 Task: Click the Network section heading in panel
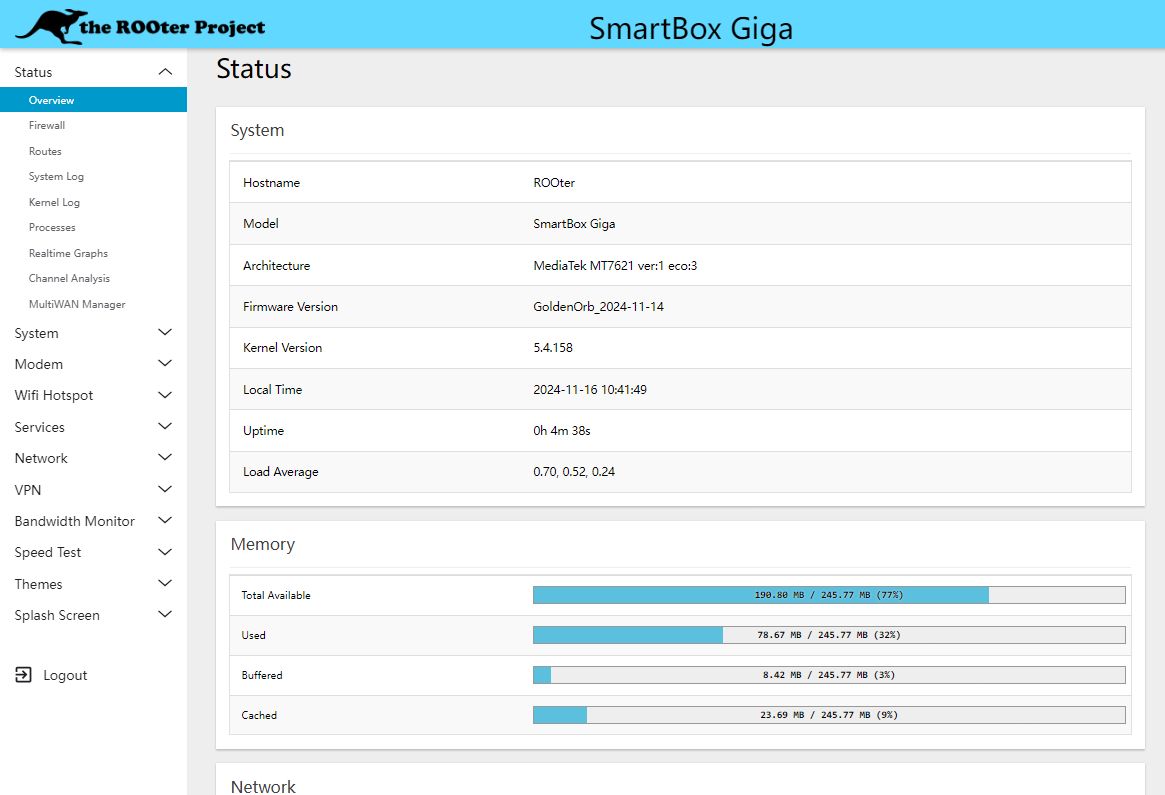263,786
